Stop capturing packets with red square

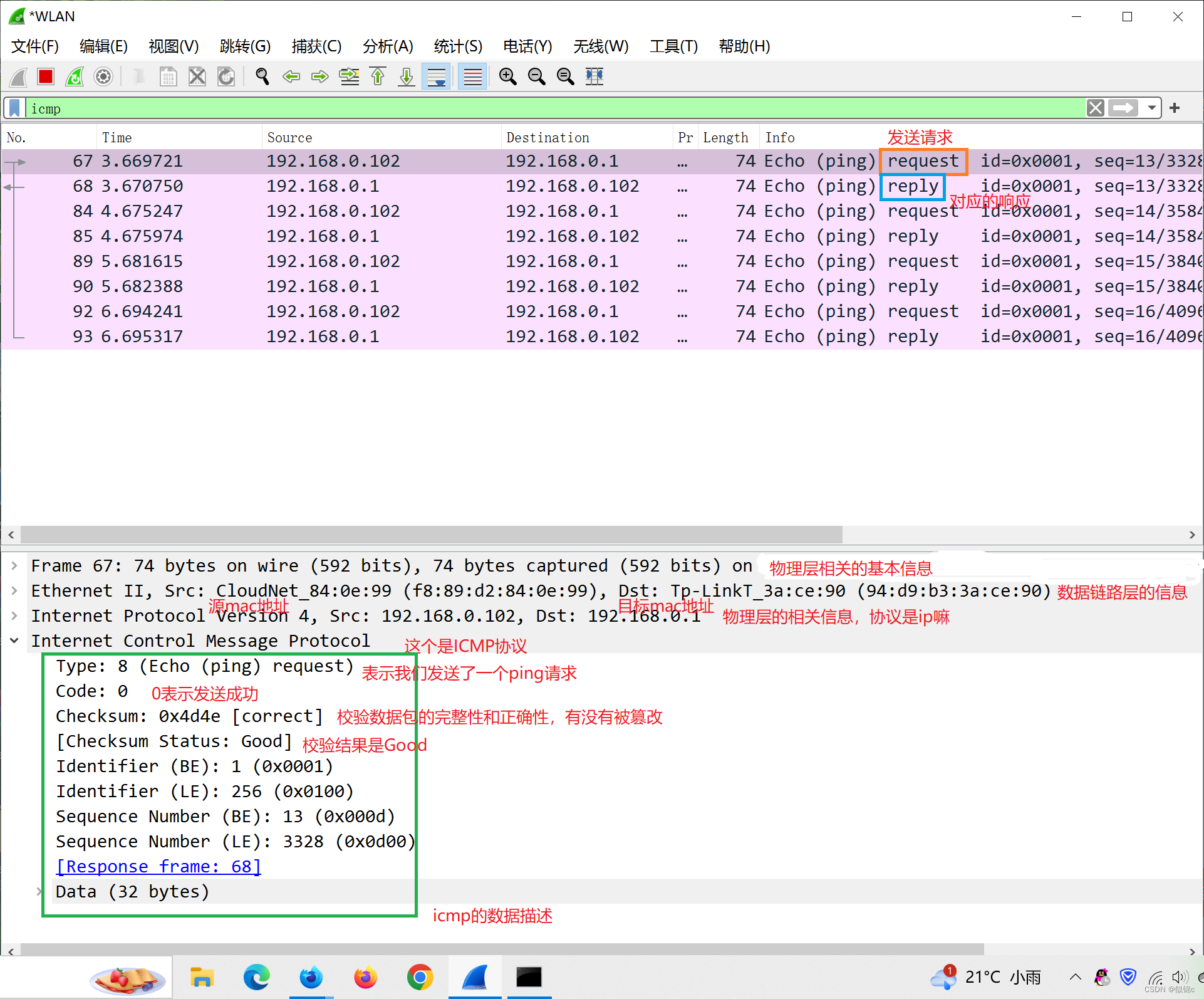[46, 76]
